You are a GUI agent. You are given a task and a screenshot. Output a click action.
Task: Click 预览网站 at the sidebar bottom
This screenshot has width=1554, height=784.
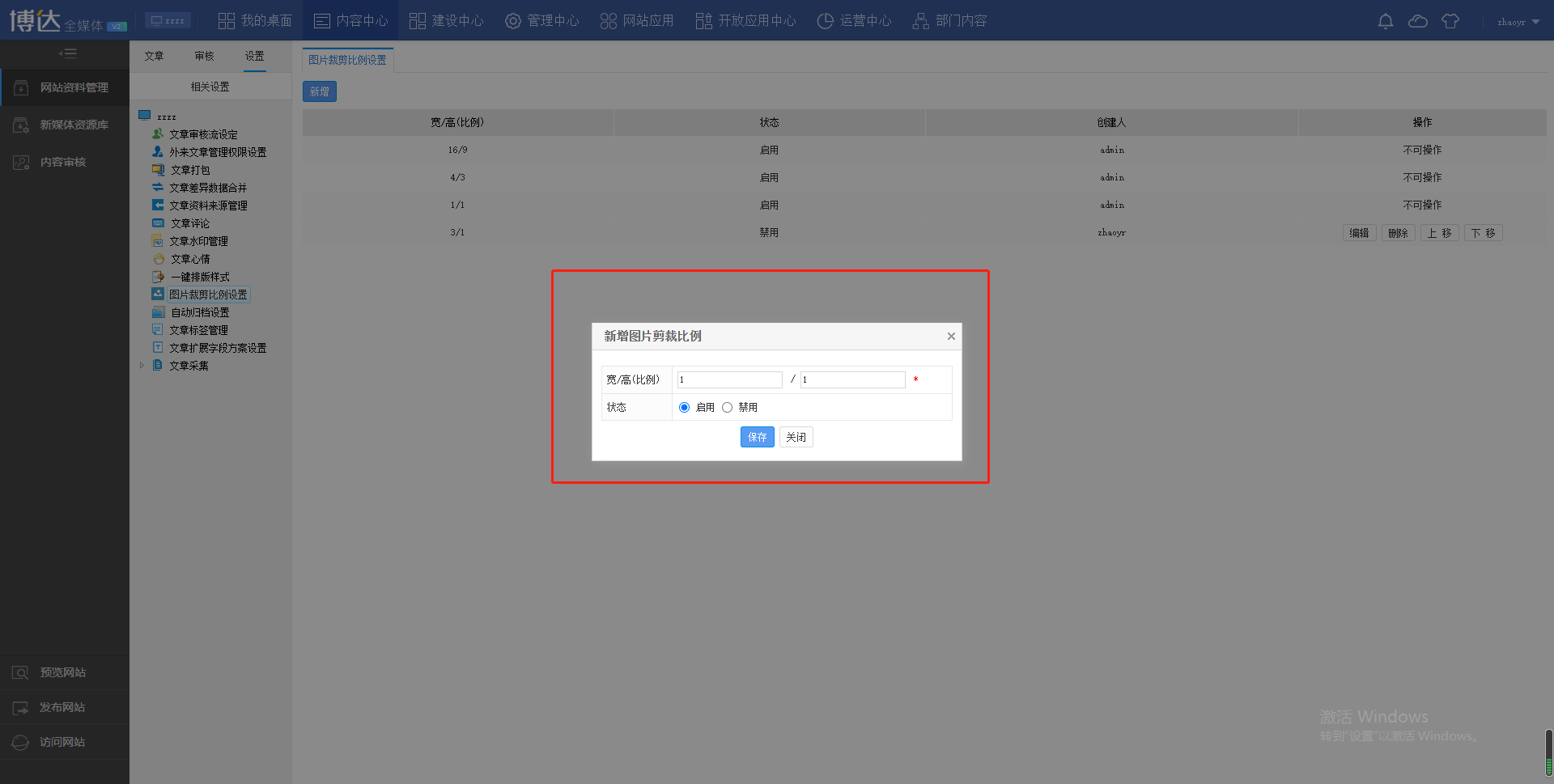(x=65, y=672)
